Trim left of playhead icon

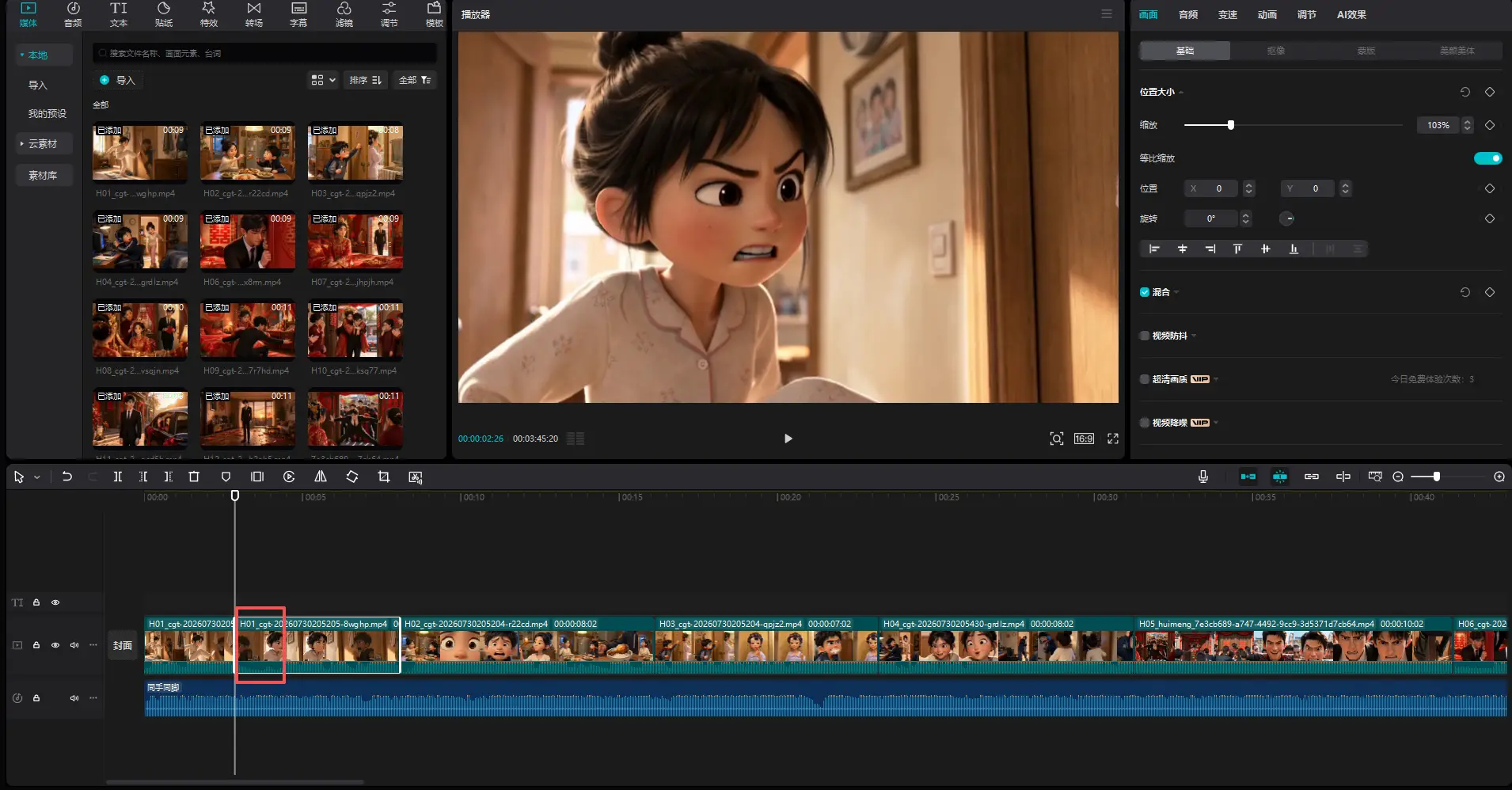[143, 477]
